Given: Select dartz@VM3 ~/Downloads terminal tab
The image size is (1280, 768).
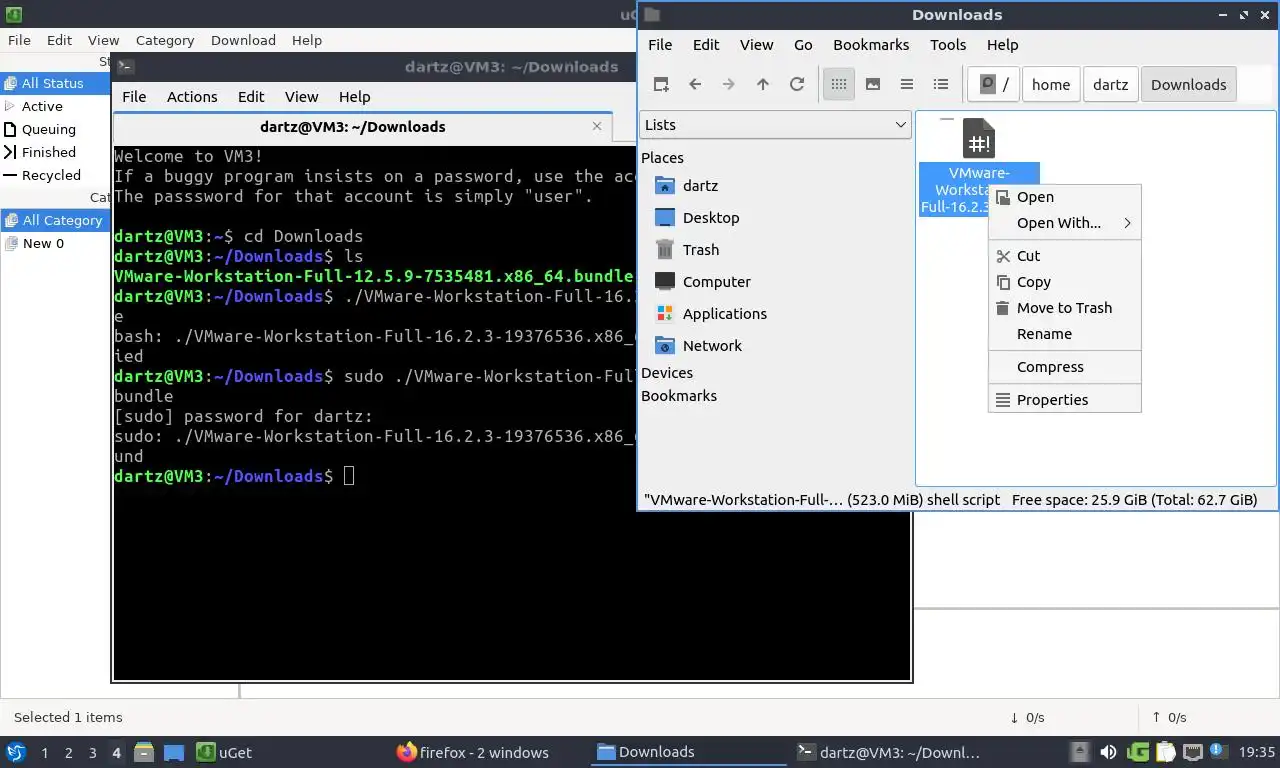Looking at the screenshot, I should 352,127.
